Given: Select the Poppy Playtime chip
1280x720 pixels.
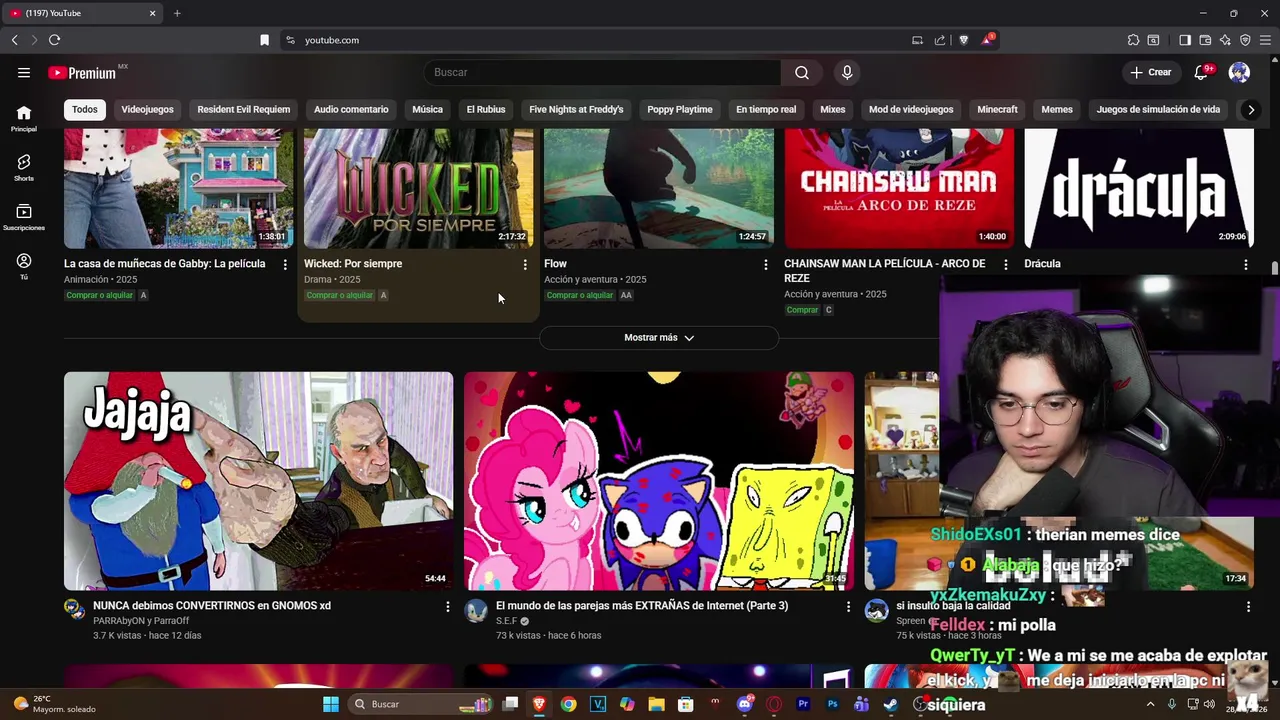Looking at the screenshot, I should pyautogui.click(x=680, y=109).
